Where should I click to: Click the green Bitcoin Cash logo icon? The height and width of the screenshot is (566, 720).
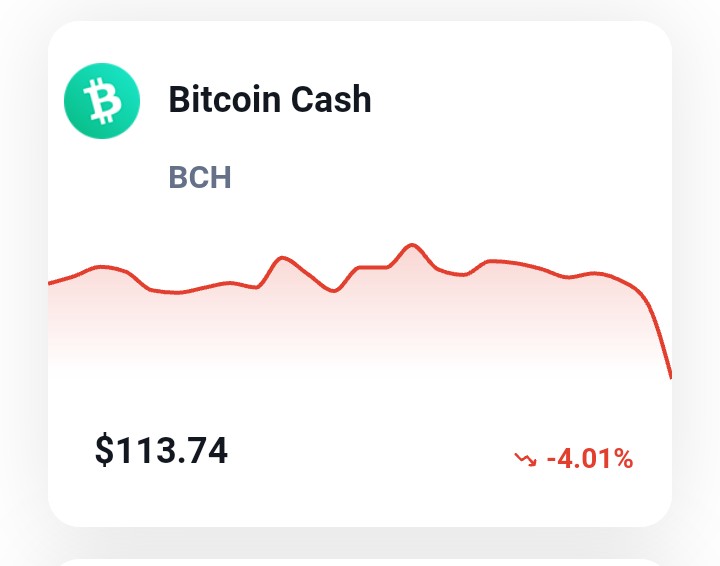pyautogui.click(x=102, y=101)
